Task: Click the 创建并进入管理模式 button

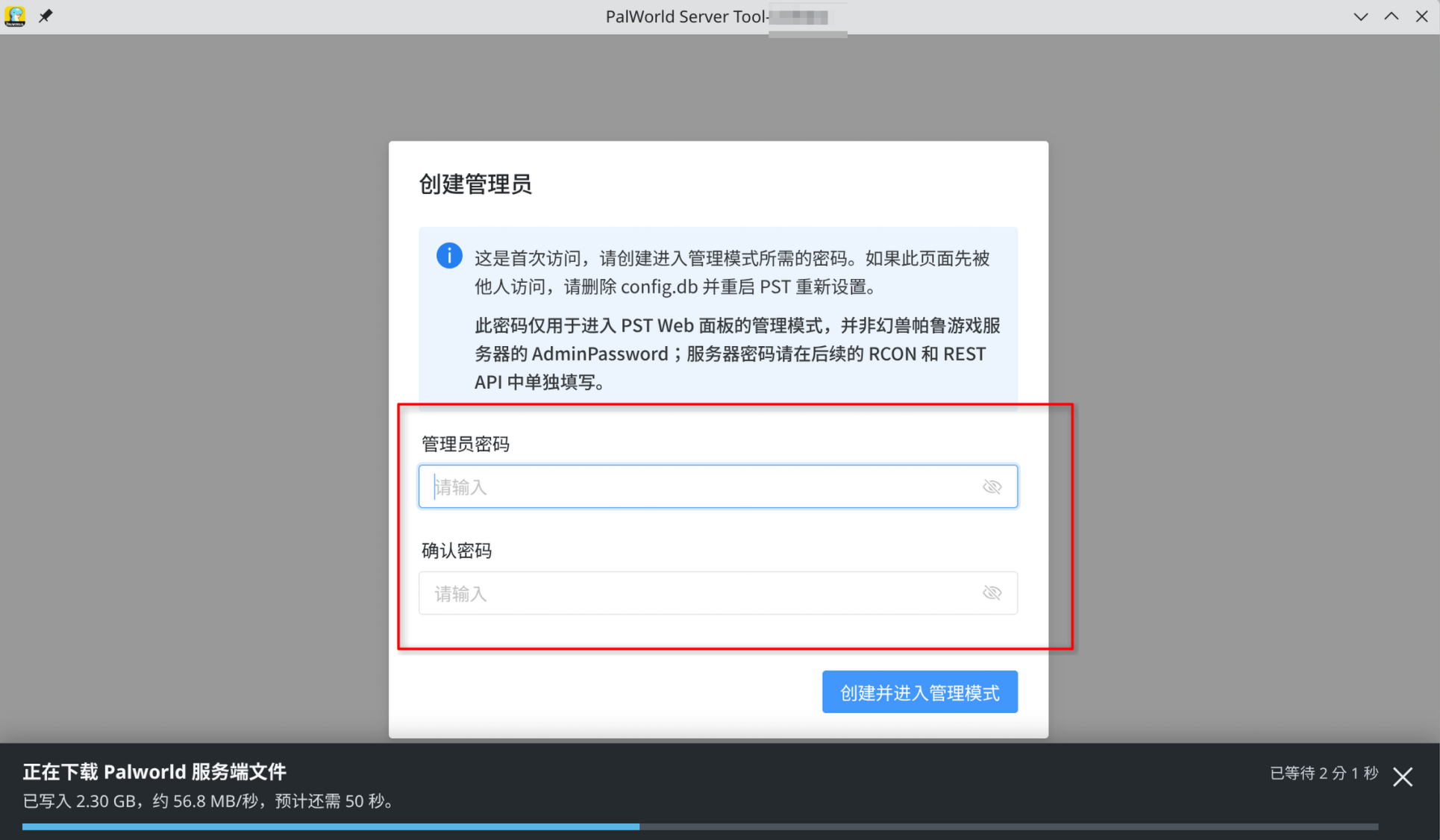Action: coord(920,692)
